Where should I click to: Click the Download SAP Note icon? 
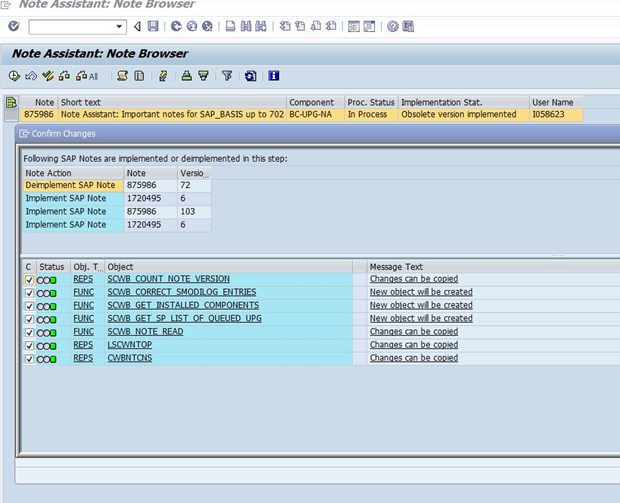64,76
